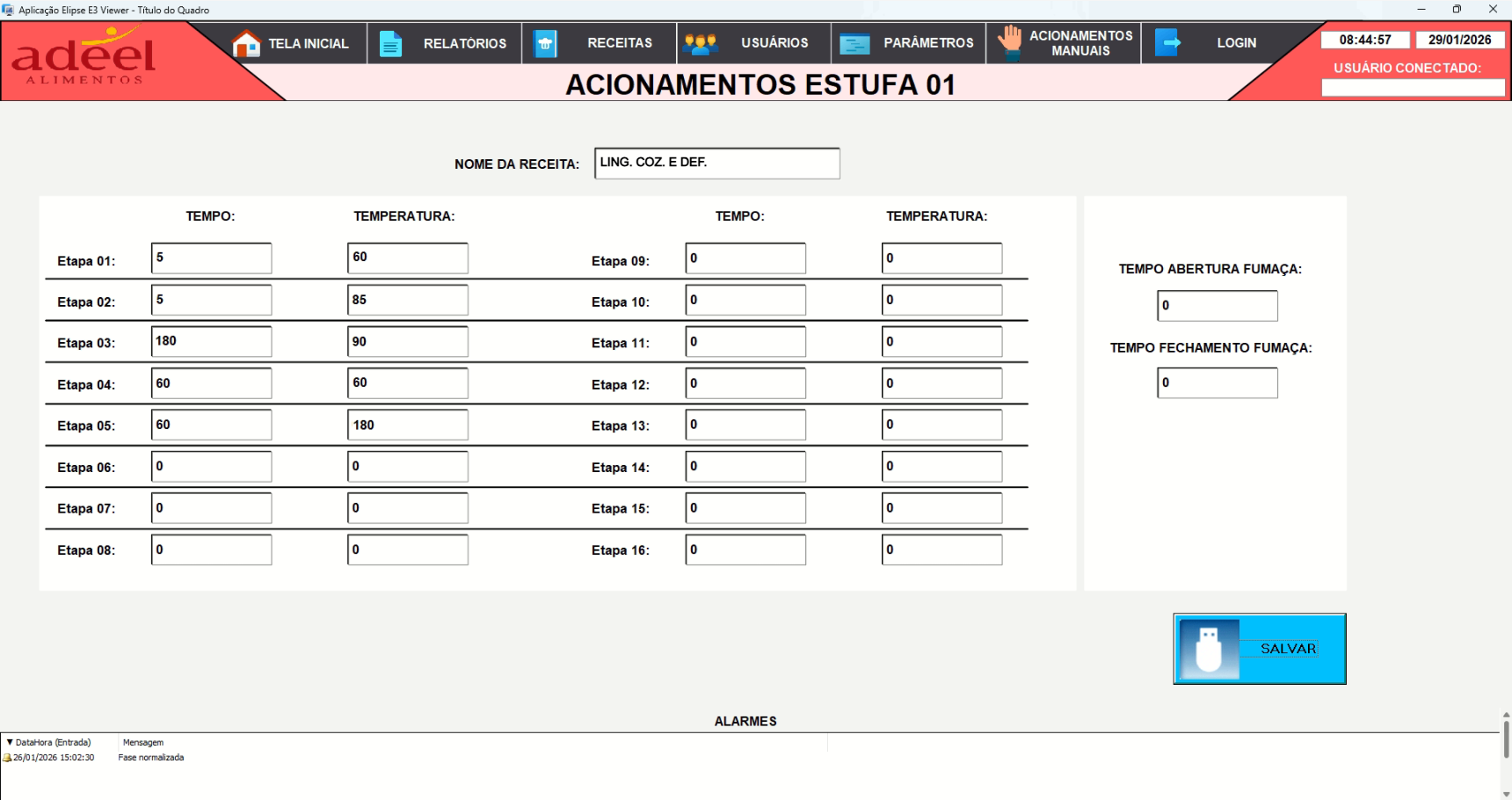Click the hand icon for Acionamentos Manuais
1512x800 pixels.
coord(1010,41)
